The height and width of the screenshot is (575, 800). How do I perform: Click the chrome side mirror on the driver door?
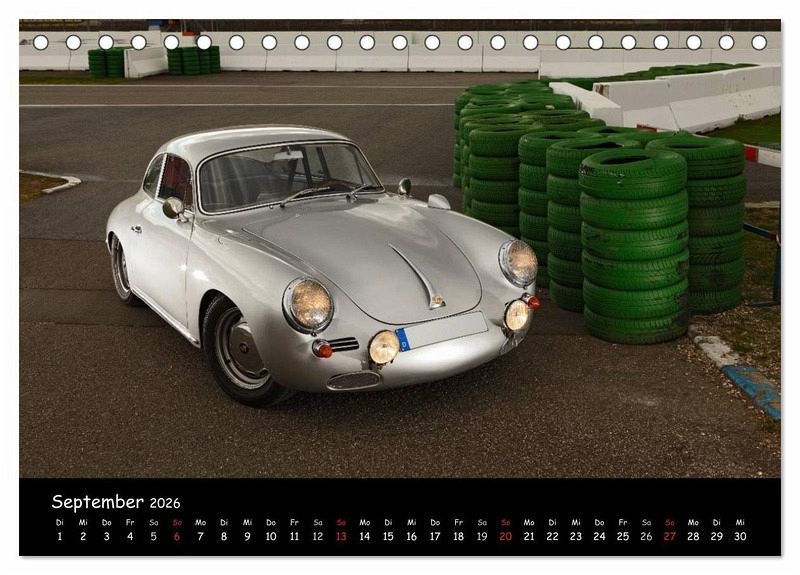tap(174, 207)
